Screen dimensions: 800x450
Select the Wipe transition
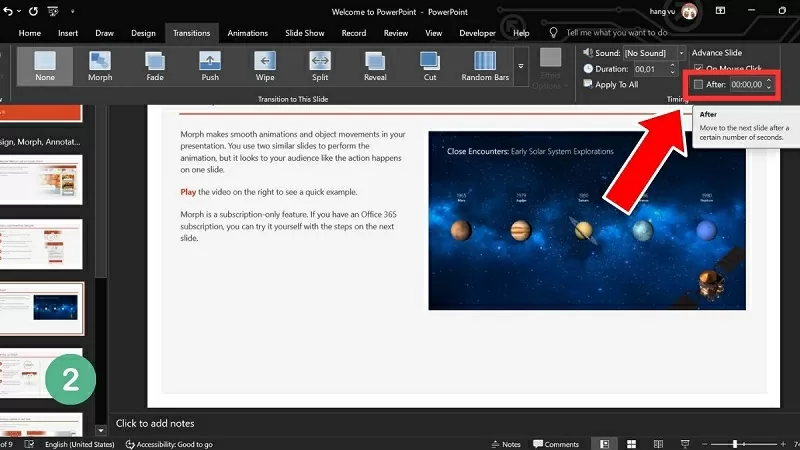coord(265,68)
